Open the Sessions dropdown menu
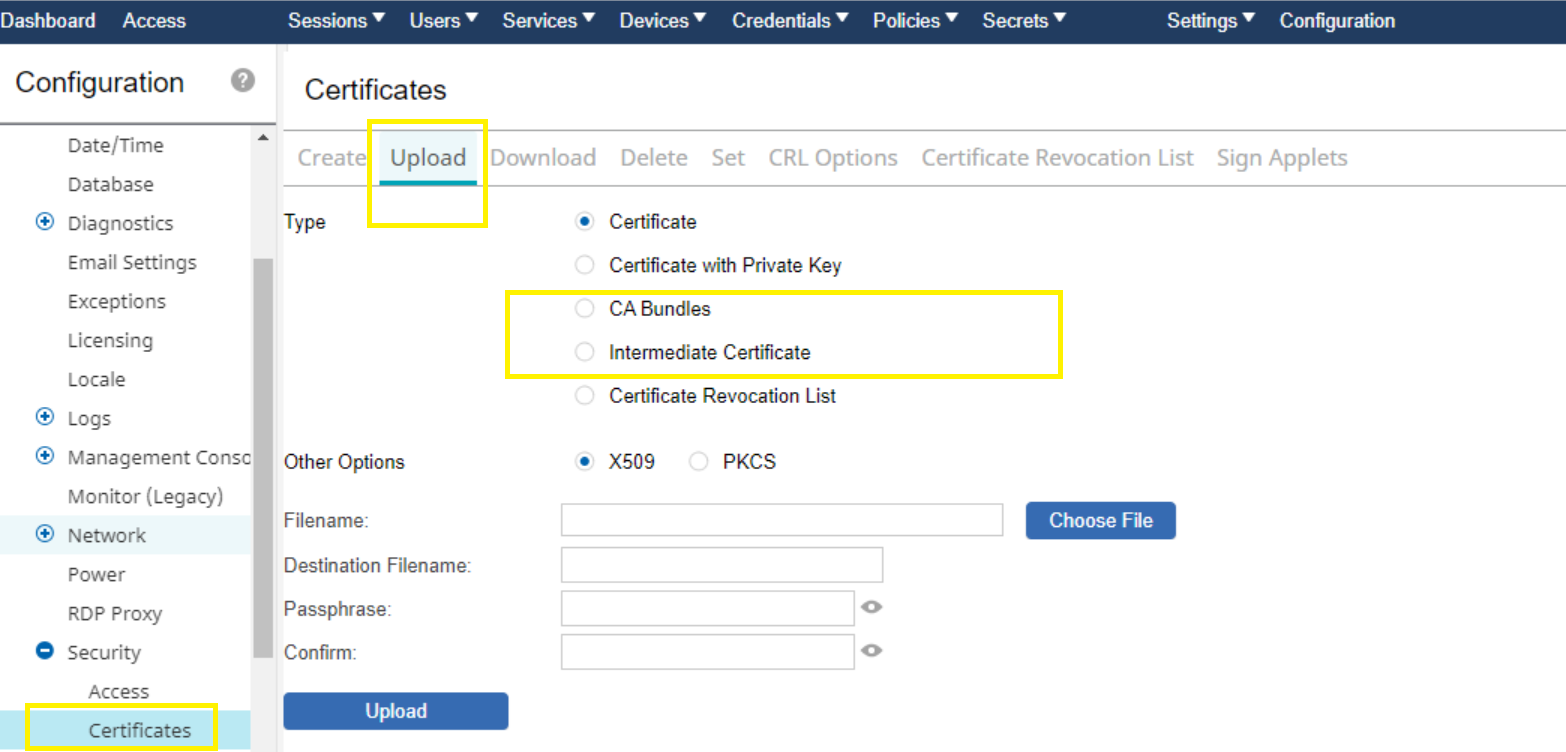 [x=337, y=21]
